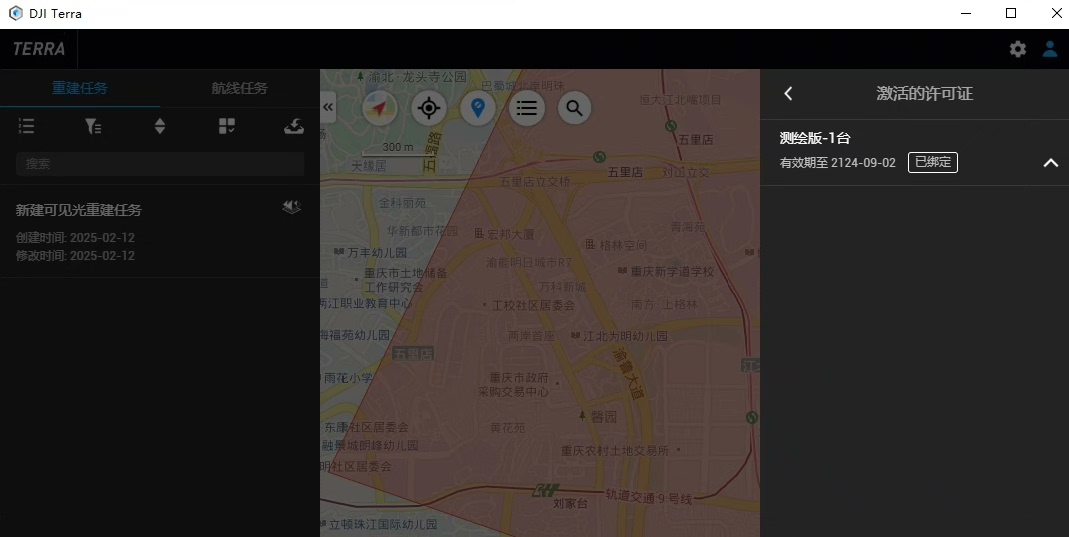Viewport: 1069px width, 537px height.
Task: Click the reconstruction type icon on task row
Action: tap(292, 207)
